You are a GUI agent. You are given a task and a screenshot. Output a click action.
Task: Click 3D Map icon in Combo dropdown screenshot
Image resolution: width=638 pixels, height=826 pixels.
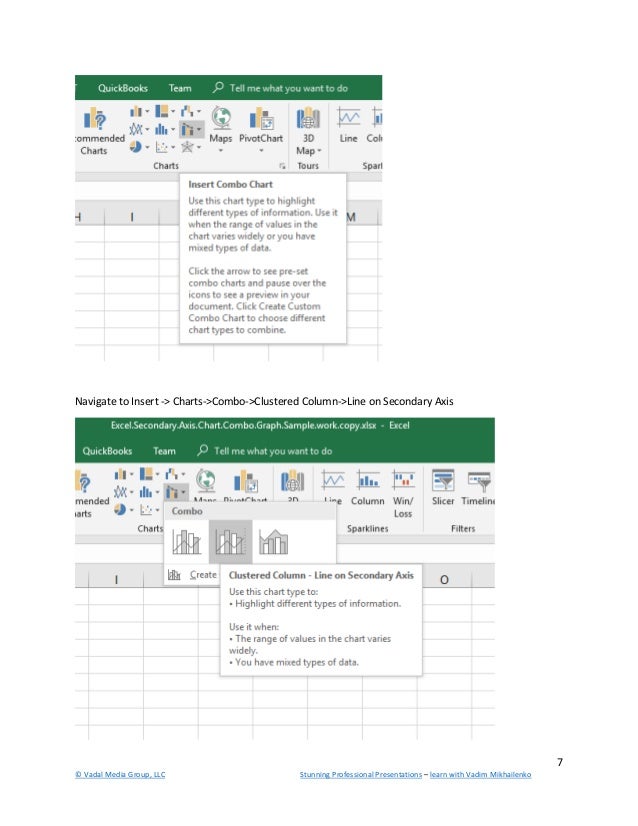pyautogui.click(x=292, y=481)
